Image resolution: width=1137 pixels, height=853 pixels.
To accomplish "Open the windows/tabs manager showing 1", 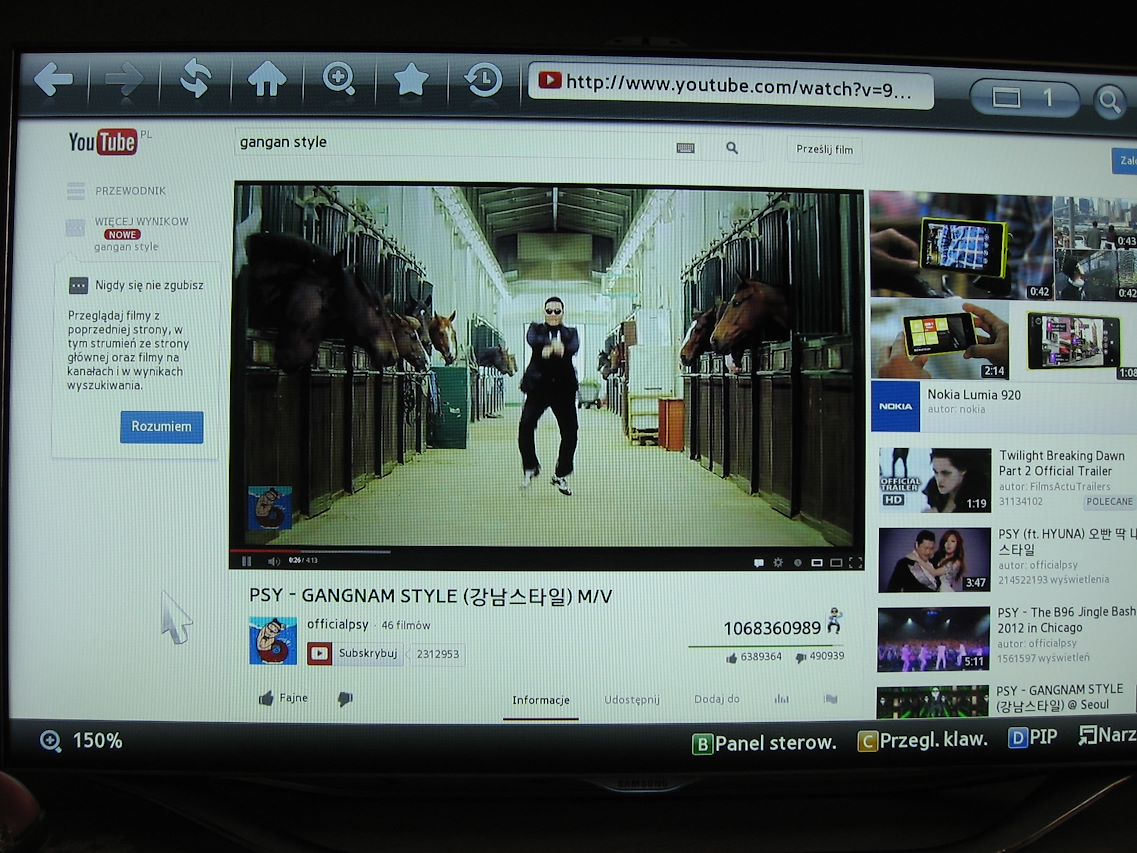I will (x=1025, y=98).
